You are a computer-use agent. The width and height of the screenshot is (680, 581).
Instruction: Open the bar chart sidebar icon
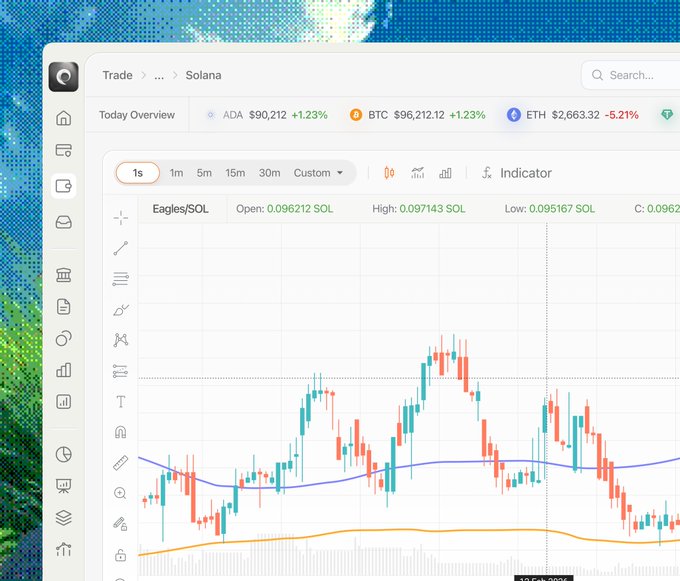(64, 370)
